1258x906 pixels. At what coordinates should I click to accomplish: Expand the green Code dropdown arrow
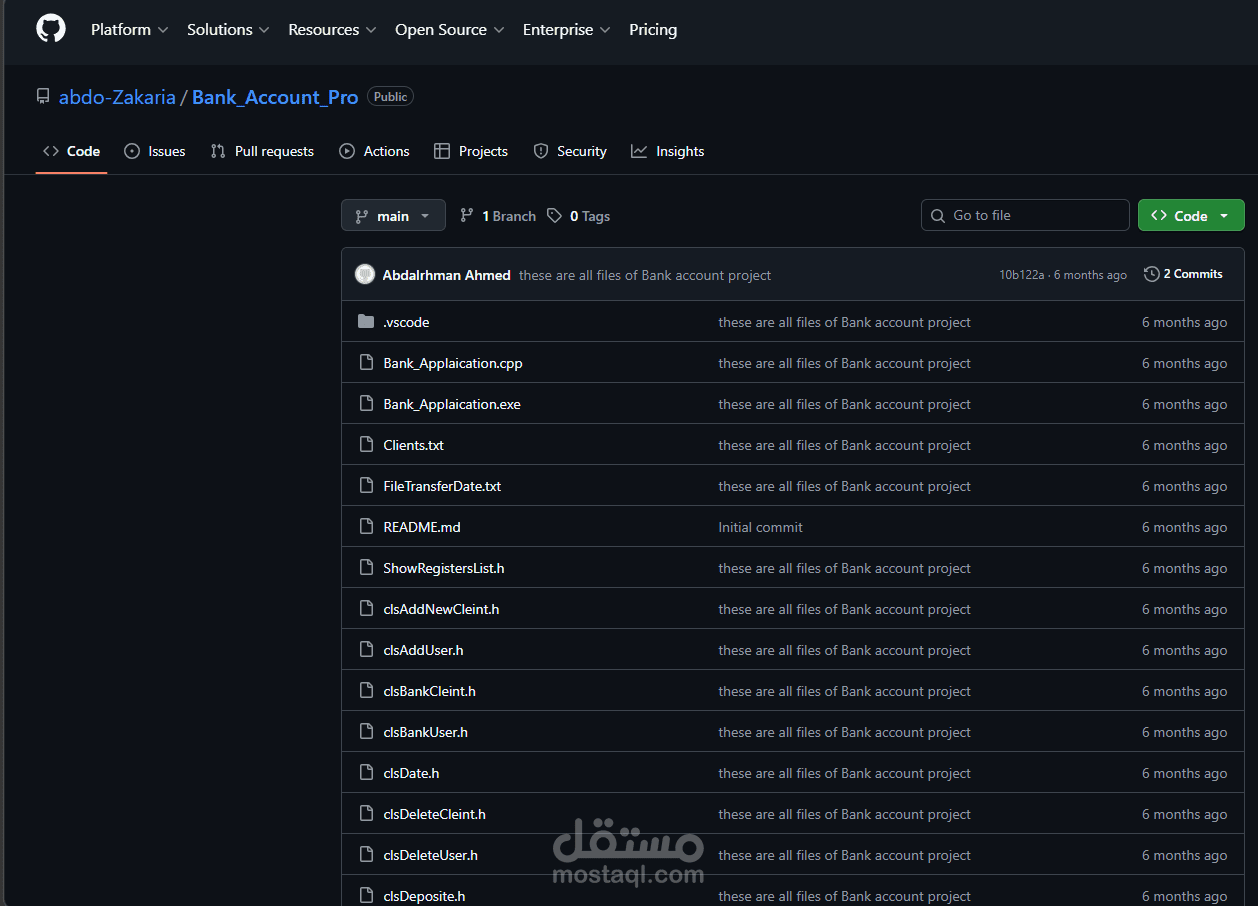1222,214
